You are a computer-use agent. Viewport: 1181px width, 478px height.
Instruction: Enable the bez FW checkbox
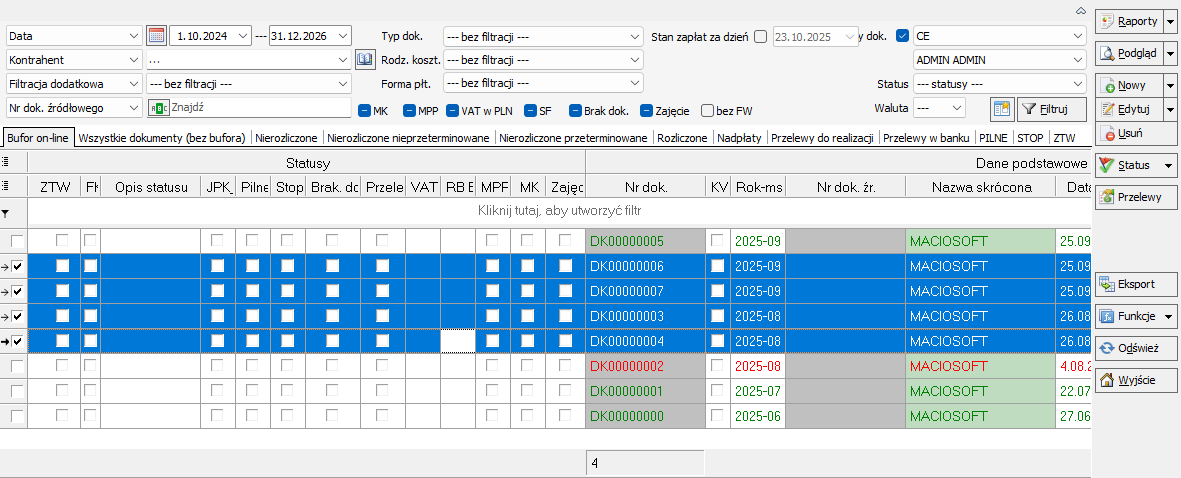pos(707,111)
